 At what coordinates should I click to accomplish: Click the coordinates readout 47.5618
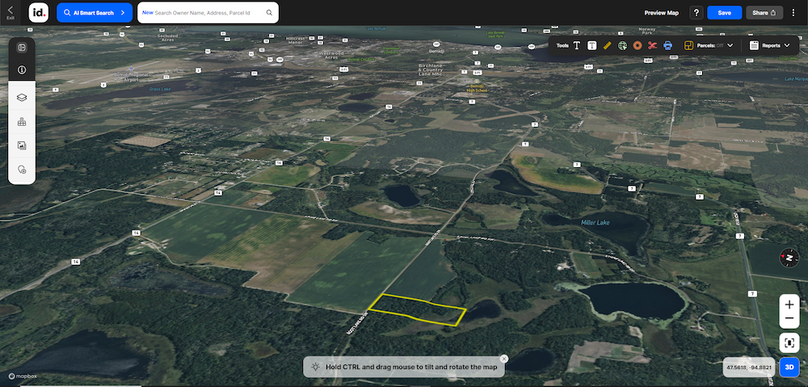[x=749, y=367]
